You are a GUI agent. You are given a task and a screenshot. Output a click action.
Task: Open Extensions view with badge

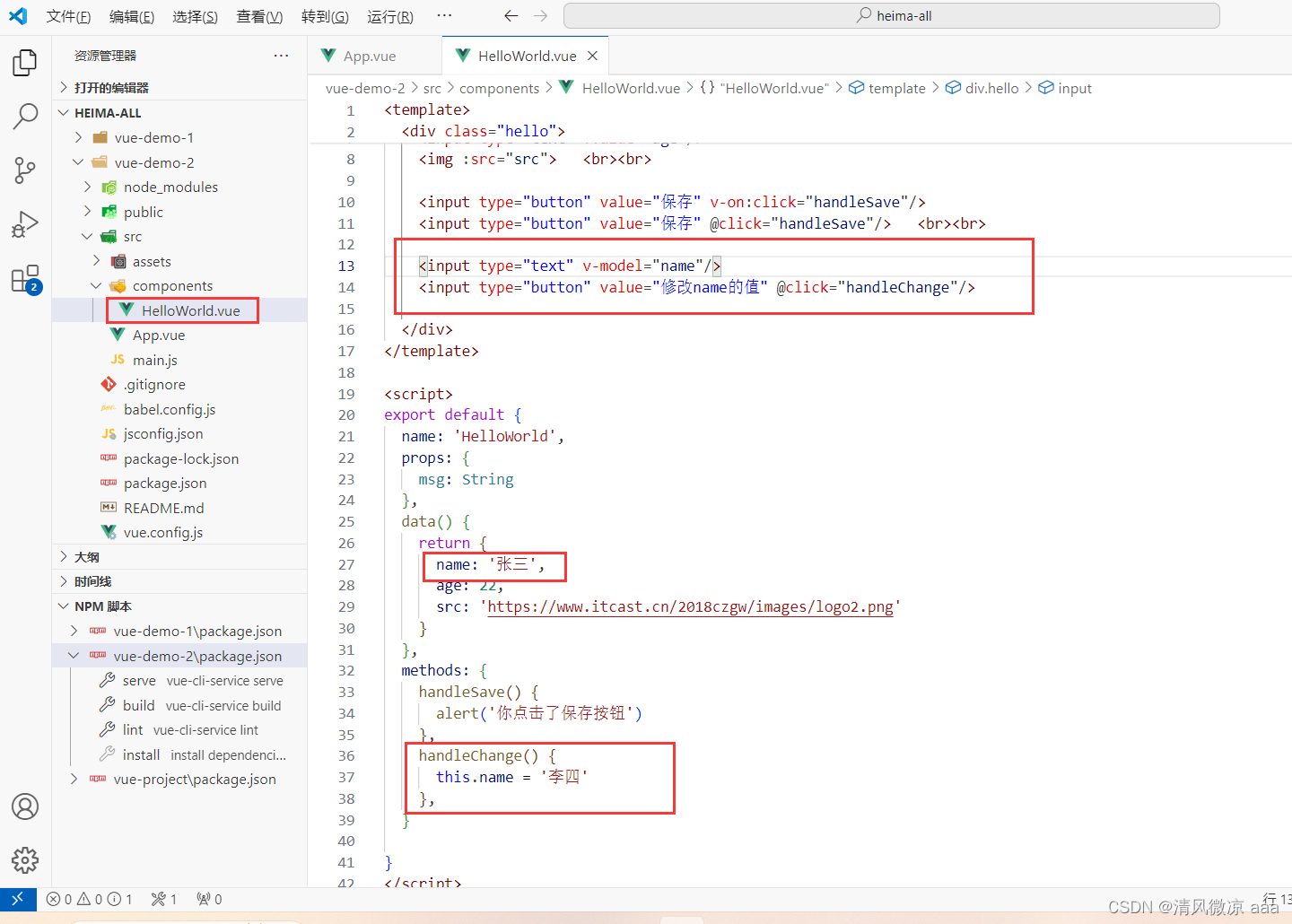25,279
